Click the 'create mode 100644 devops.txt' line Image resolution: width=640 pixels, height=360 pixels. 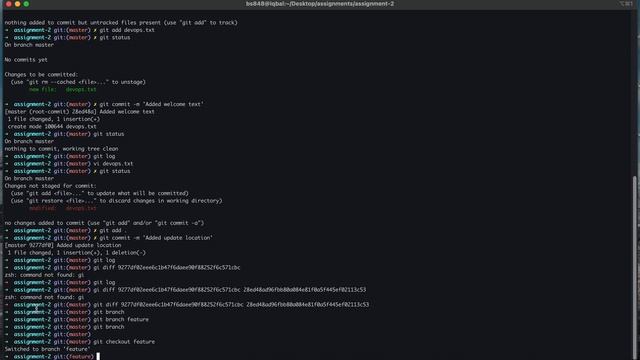(52, 127)
